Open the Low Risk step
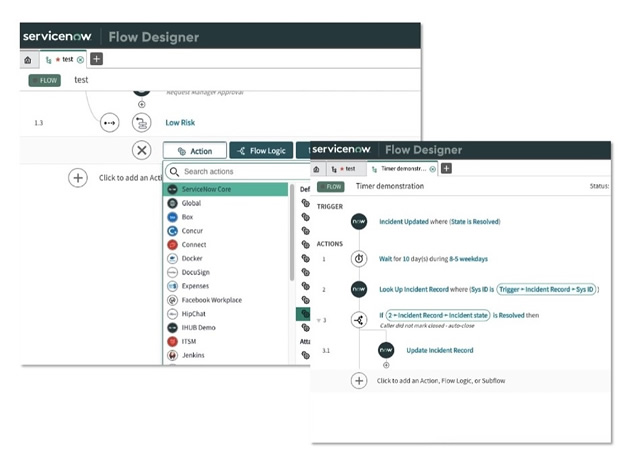 click(x=180, y=123)
